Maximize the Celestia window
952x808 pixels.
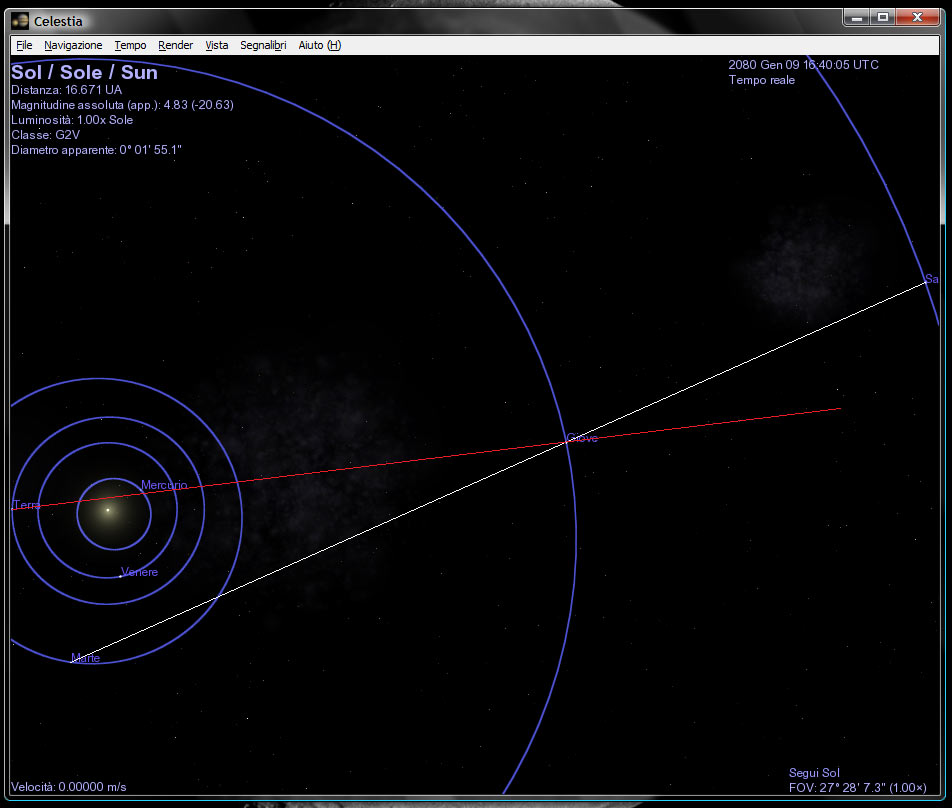[883, 18]
